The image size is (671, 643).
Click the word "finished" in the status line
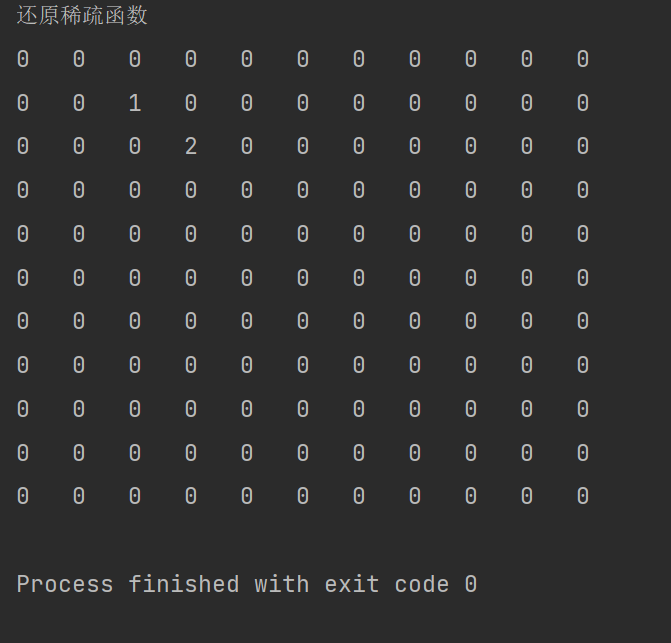click(184, 584)
